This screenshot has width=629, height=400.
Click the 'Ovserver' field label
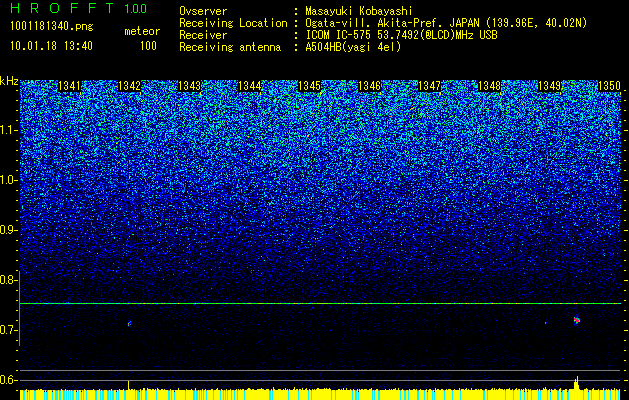click(x=203, y=11)
